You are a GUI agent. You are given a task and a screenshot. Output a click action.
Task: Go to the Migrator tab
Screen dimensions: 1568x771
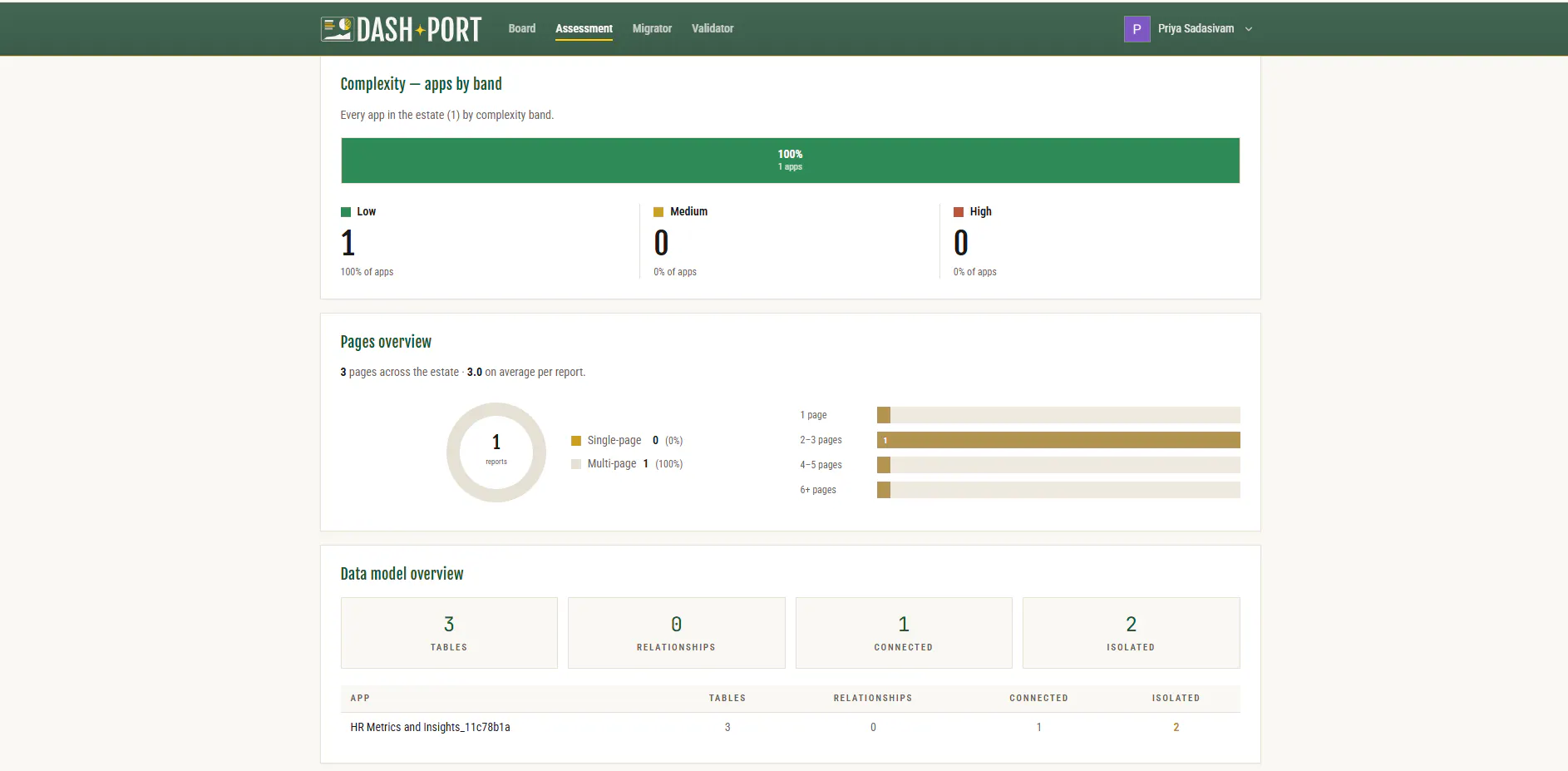(x=652, y=28)
